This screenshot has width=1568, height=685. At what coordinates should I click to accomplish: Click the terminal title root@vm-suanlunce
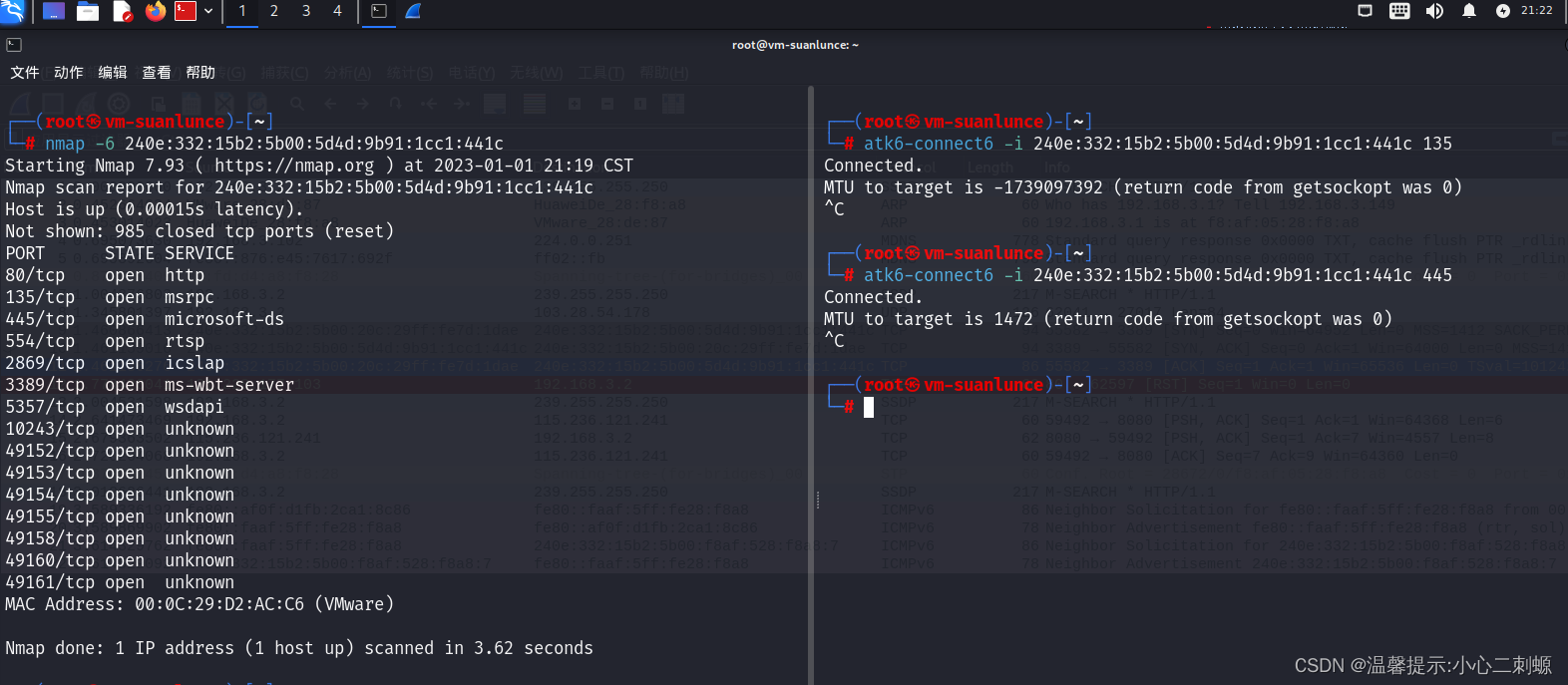[x=795, y=45]
